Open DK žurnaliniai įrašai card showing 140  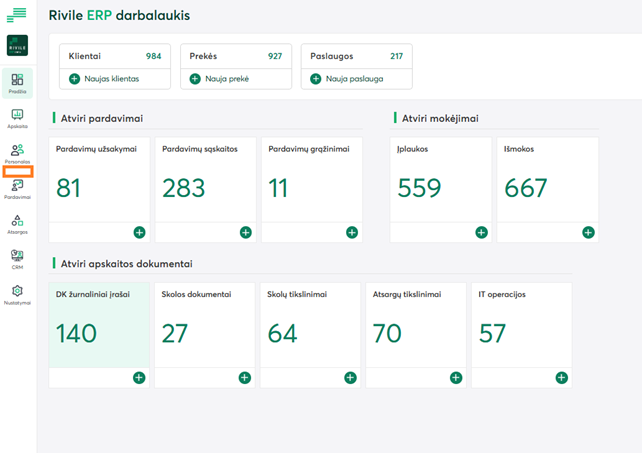98,324
